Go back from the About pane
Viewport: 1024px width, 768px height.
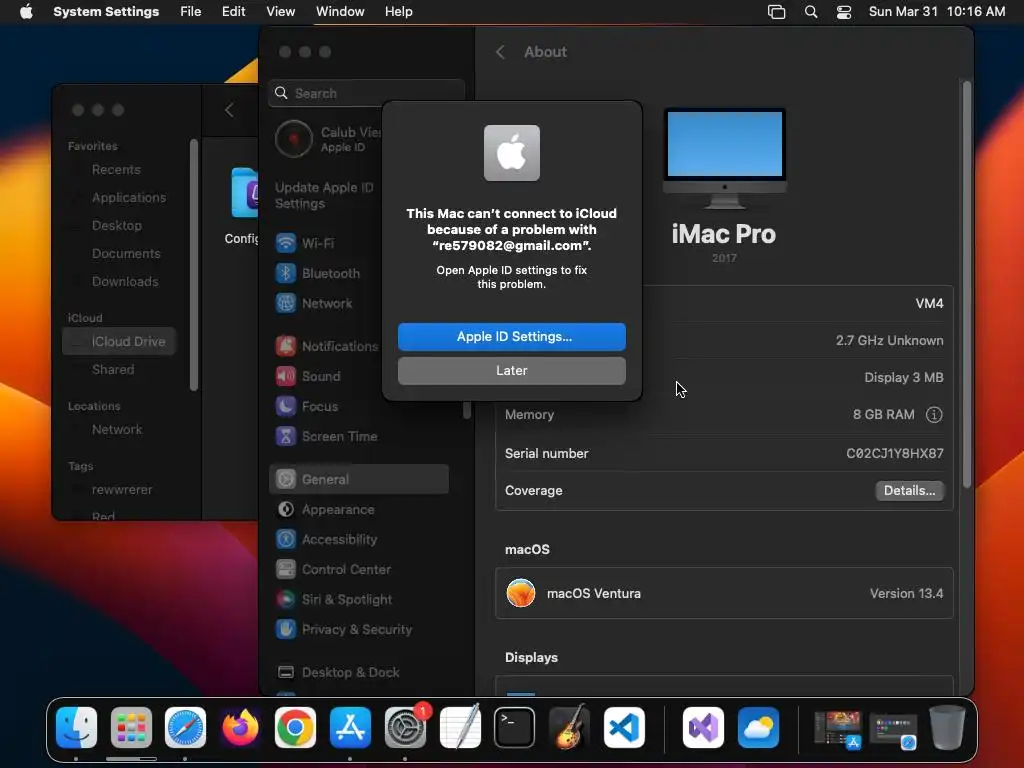(x=500, y=52)
